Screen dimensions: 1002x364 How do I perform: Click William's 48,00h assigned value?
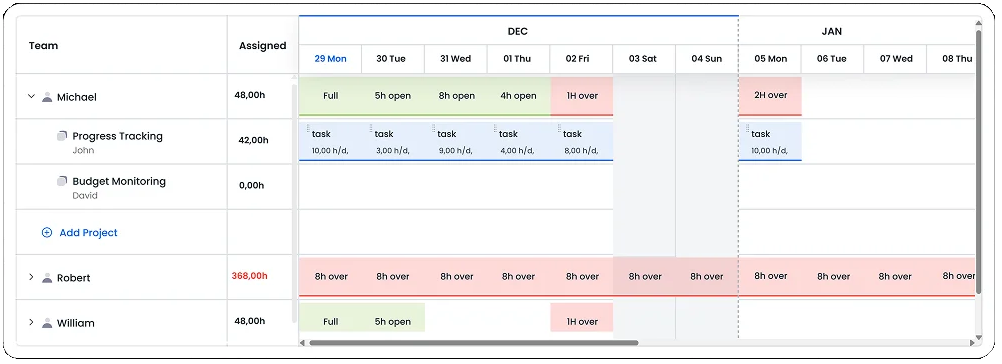tap(250, 321)
